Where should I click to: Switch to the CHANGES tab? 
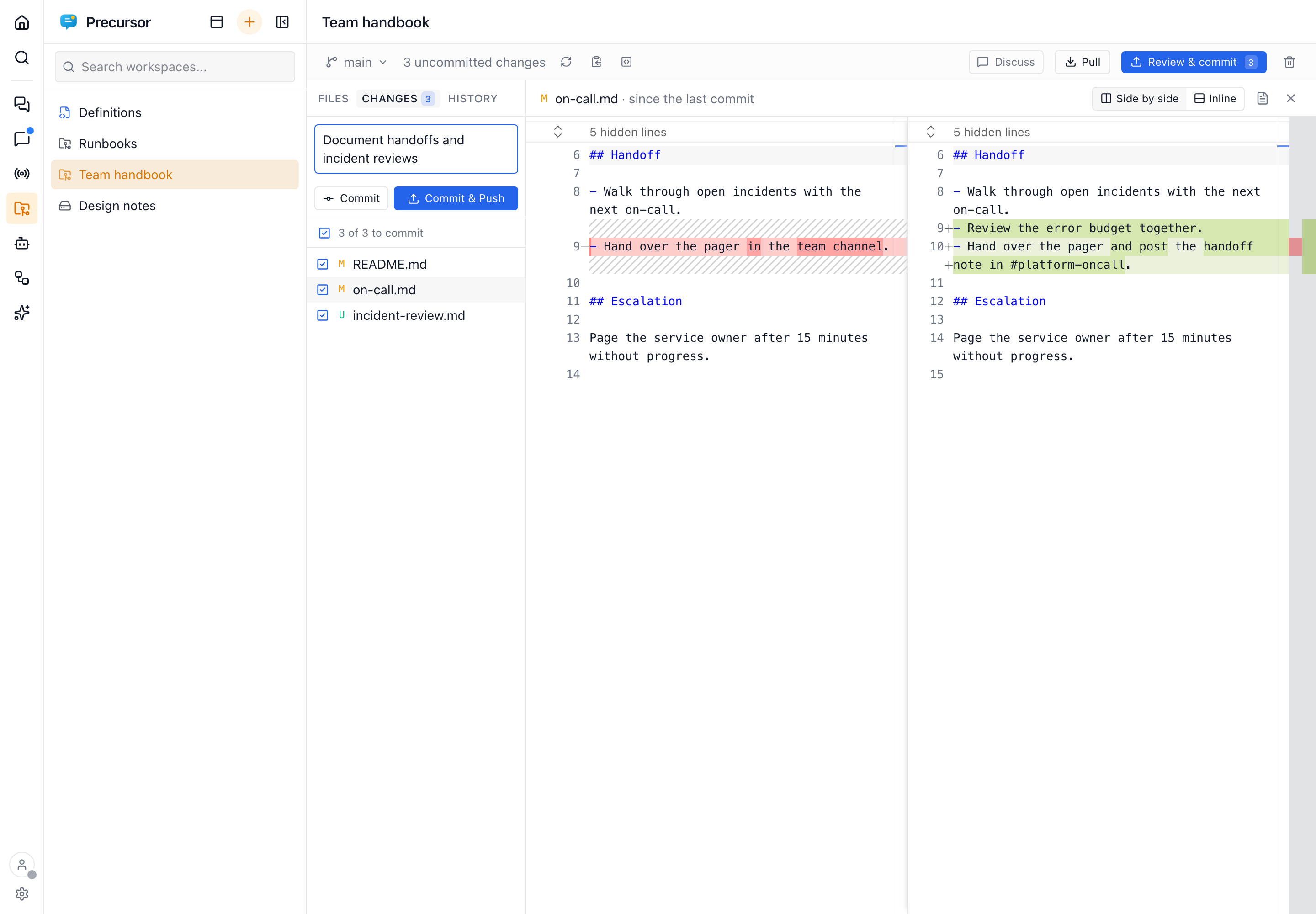click(x=398, y=99)
